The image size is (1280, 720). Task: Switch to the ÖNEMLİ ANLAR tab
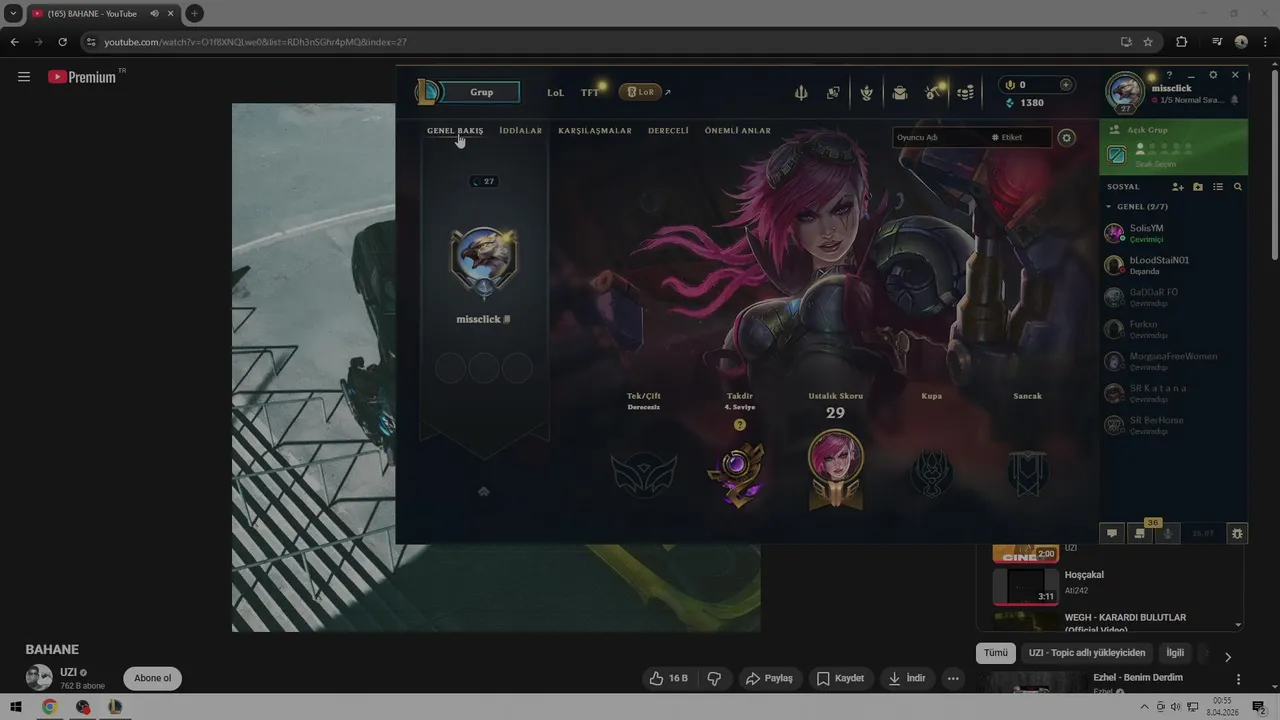point(738,131)
